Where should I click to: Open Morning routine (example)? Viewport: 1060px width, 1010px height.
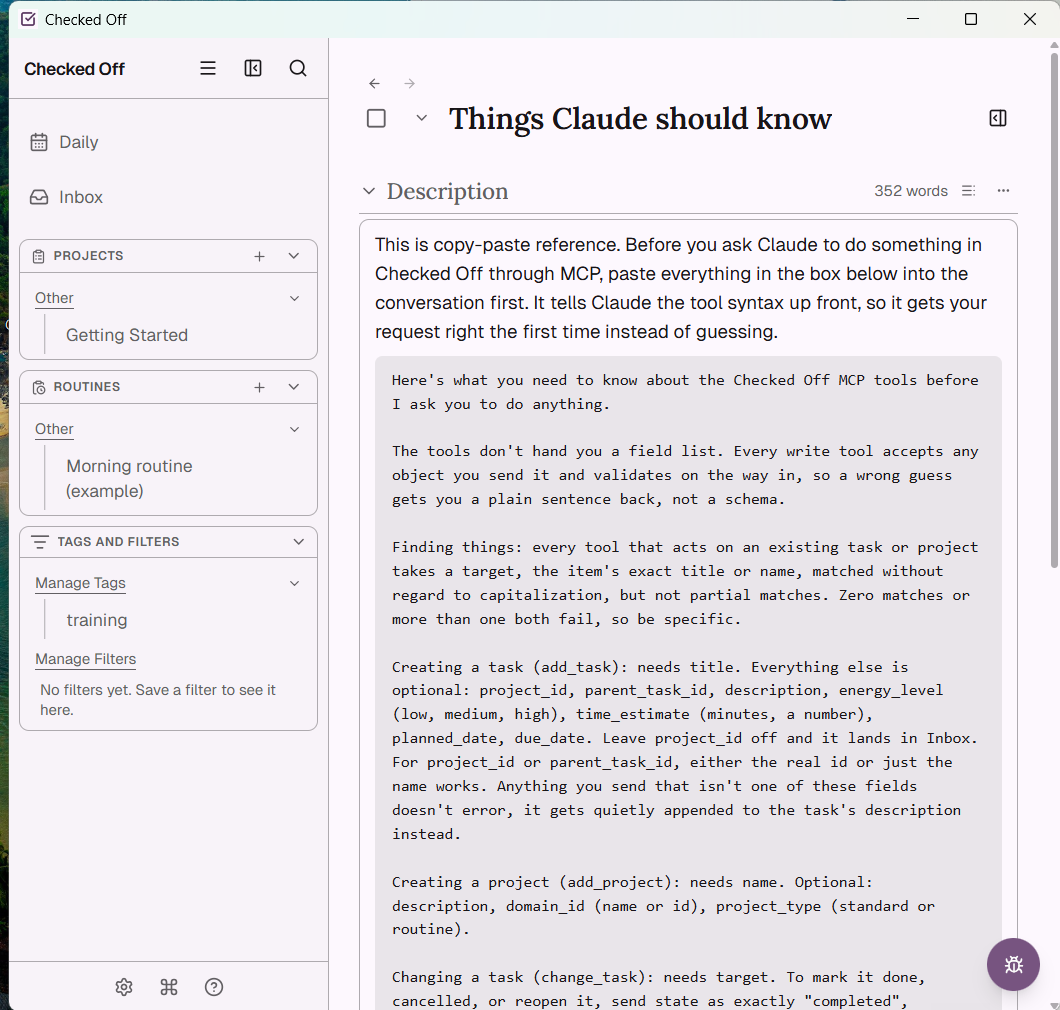click(x=129, y=478)
